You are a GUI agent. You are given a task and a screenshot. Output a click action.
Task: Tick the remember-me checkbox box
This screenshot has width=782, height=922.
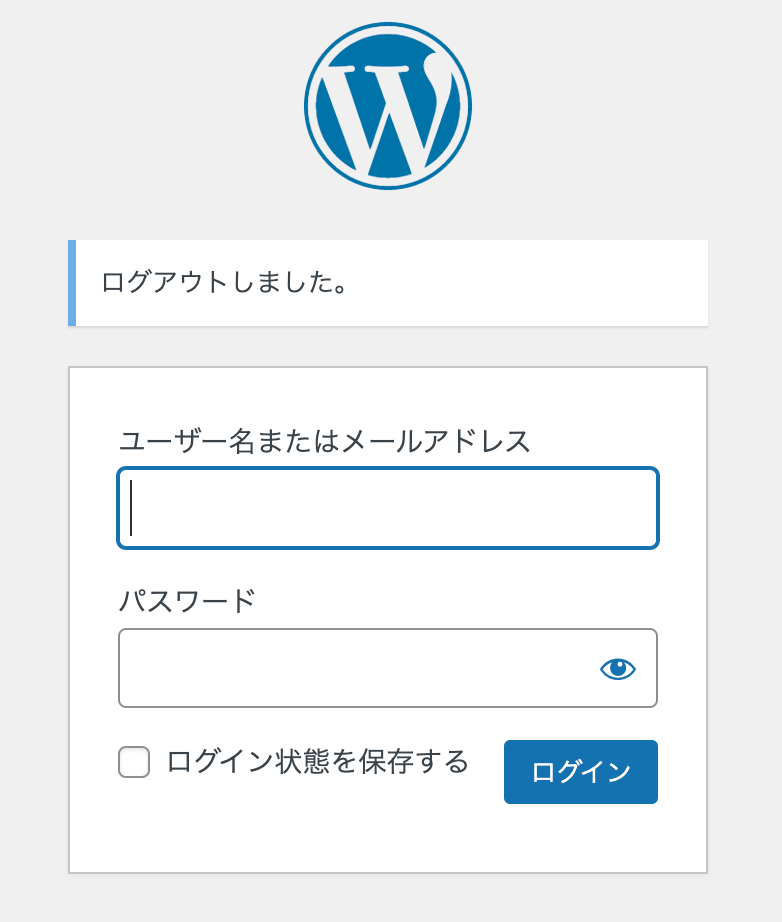click(134, 763)
